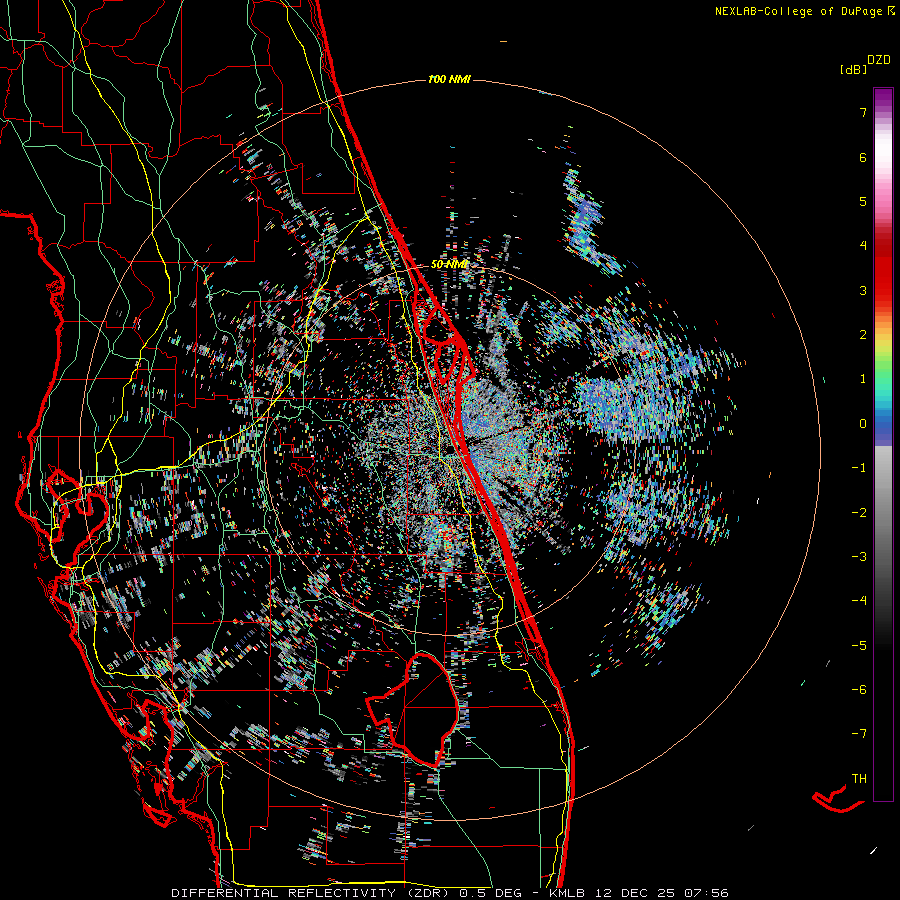Click the -7 value on color scale
Screen dimensions: 900x900
click(859, 734)
